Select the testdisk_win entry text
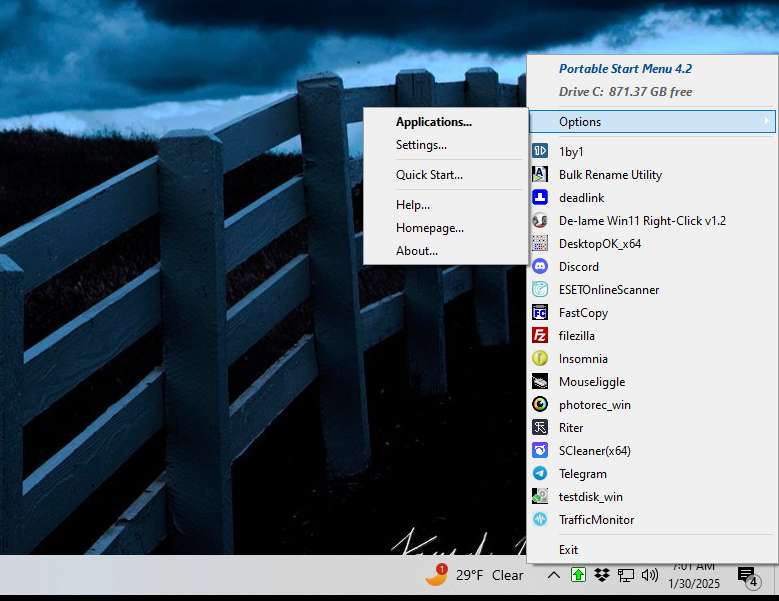 591,497
